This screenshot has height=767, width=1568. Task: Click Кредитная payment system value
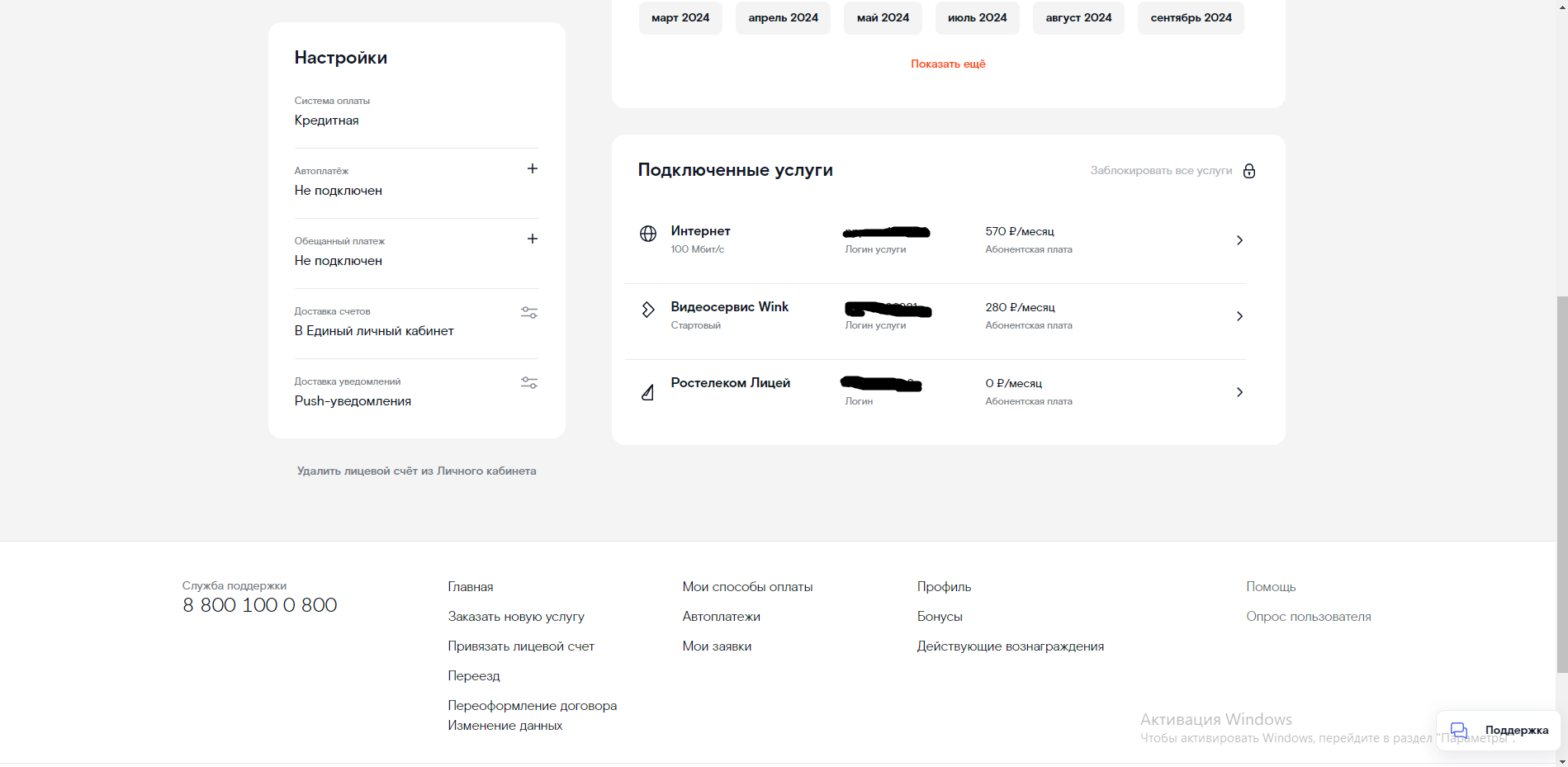point(326,121)
